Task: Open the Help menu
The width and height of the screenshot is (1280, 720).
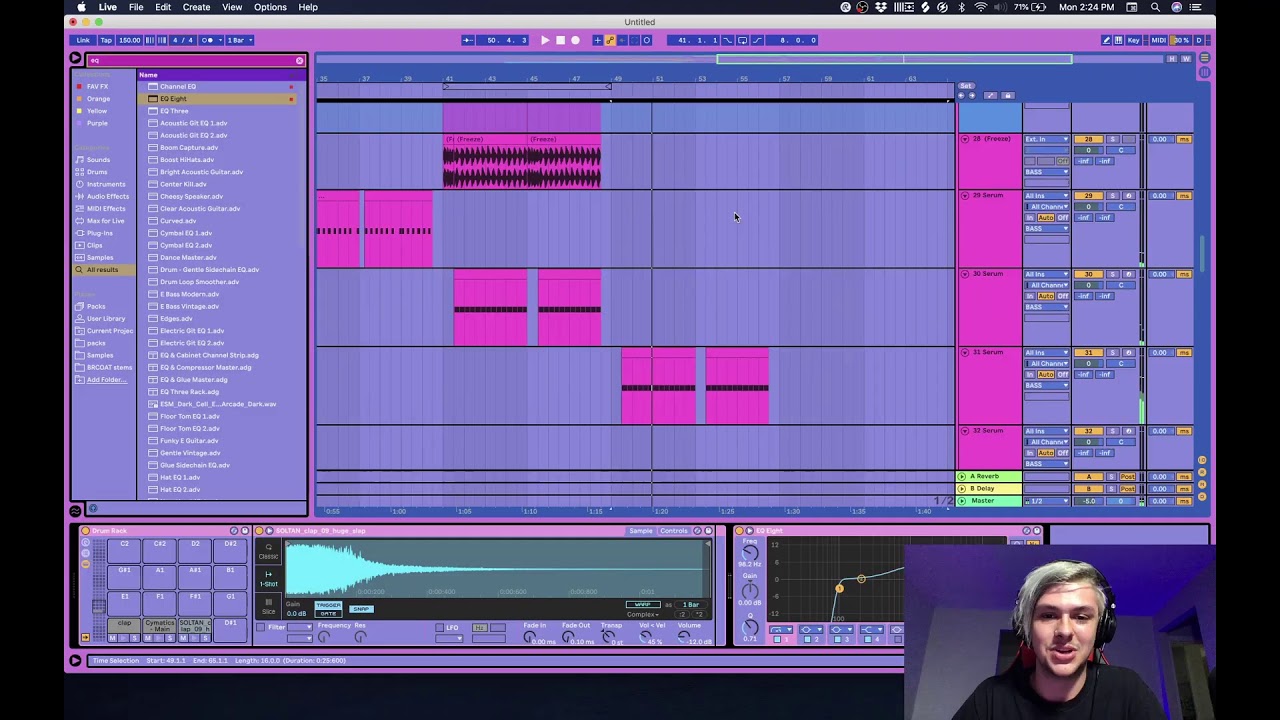Action: (x=308, y=7)
